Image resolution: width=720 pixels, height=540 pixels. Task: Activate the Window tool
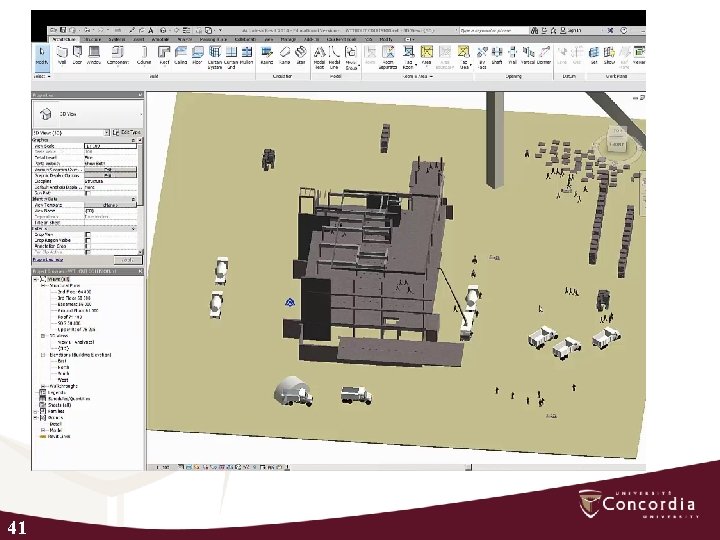[94, 56]
